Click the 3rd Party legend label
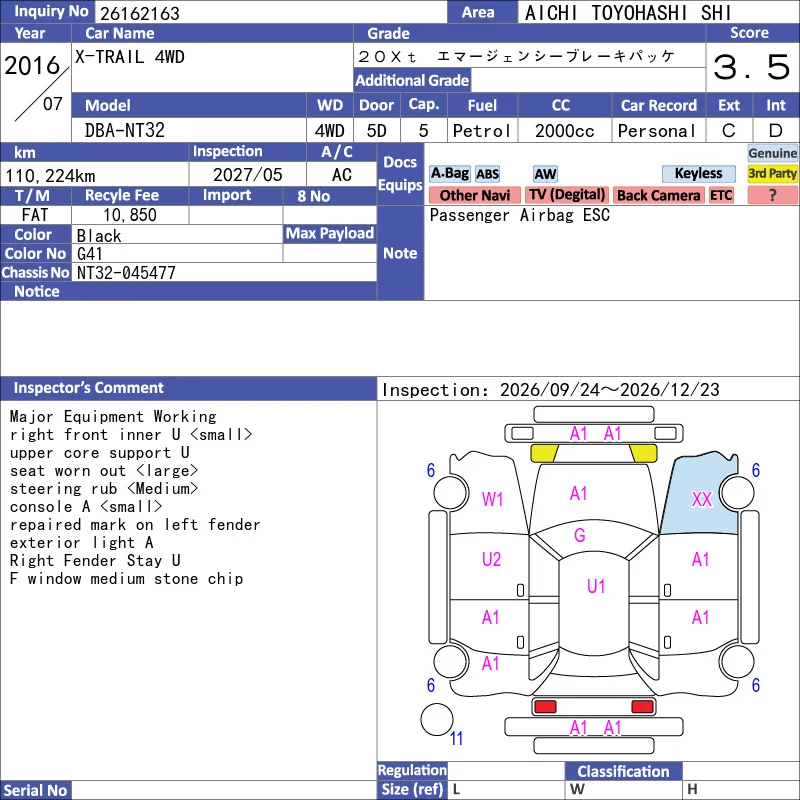Viewport: 800px width, 800px height. 772,173
